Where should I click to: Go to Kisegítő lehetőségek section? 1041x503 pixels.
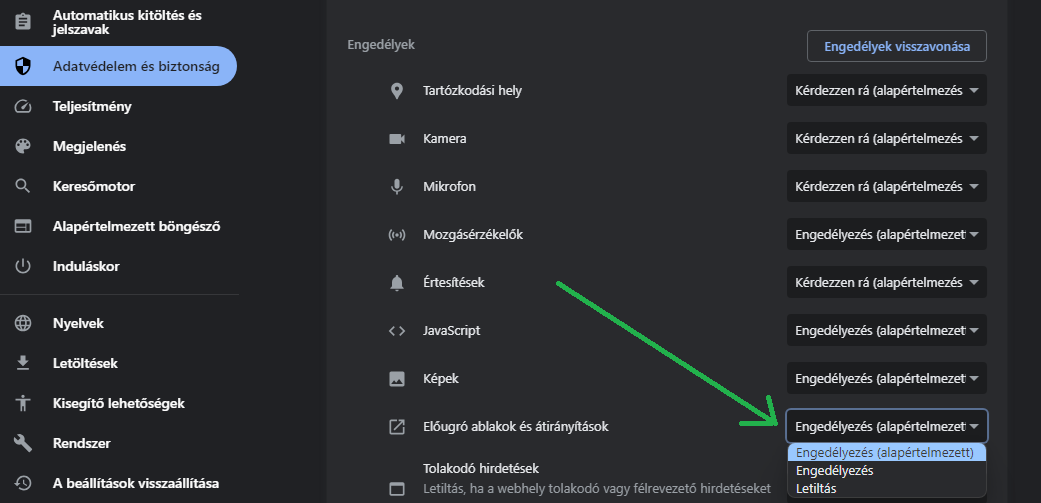click(118, 403)
